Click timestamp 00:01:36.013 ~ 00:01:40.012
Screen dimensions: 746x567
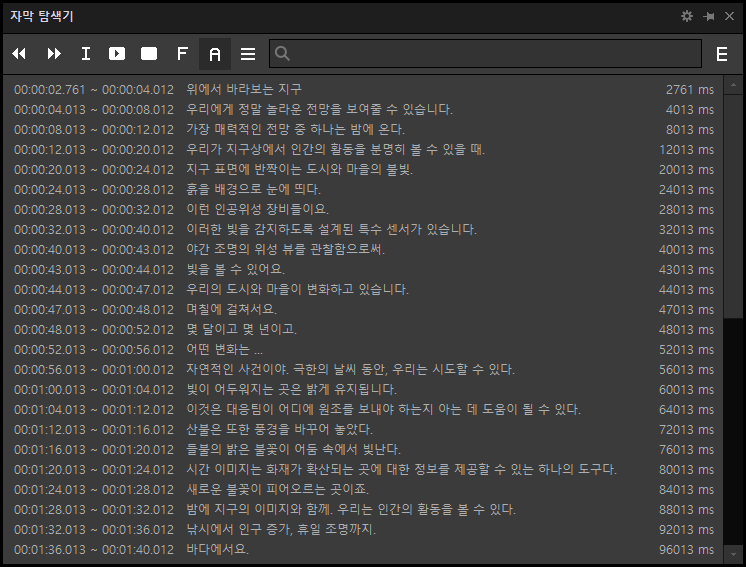pyautogui.click(x=94, y=549)
